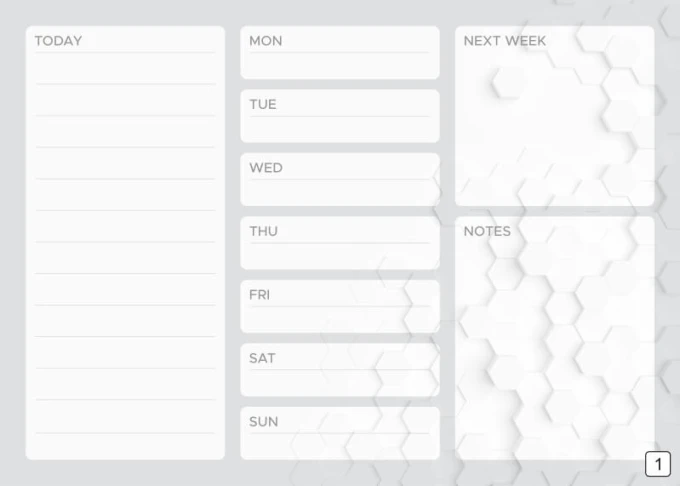Image resolution: width=680 pixels, height=486 pixels.
Task: Select the SUN label text
Action: click(263, 421)
